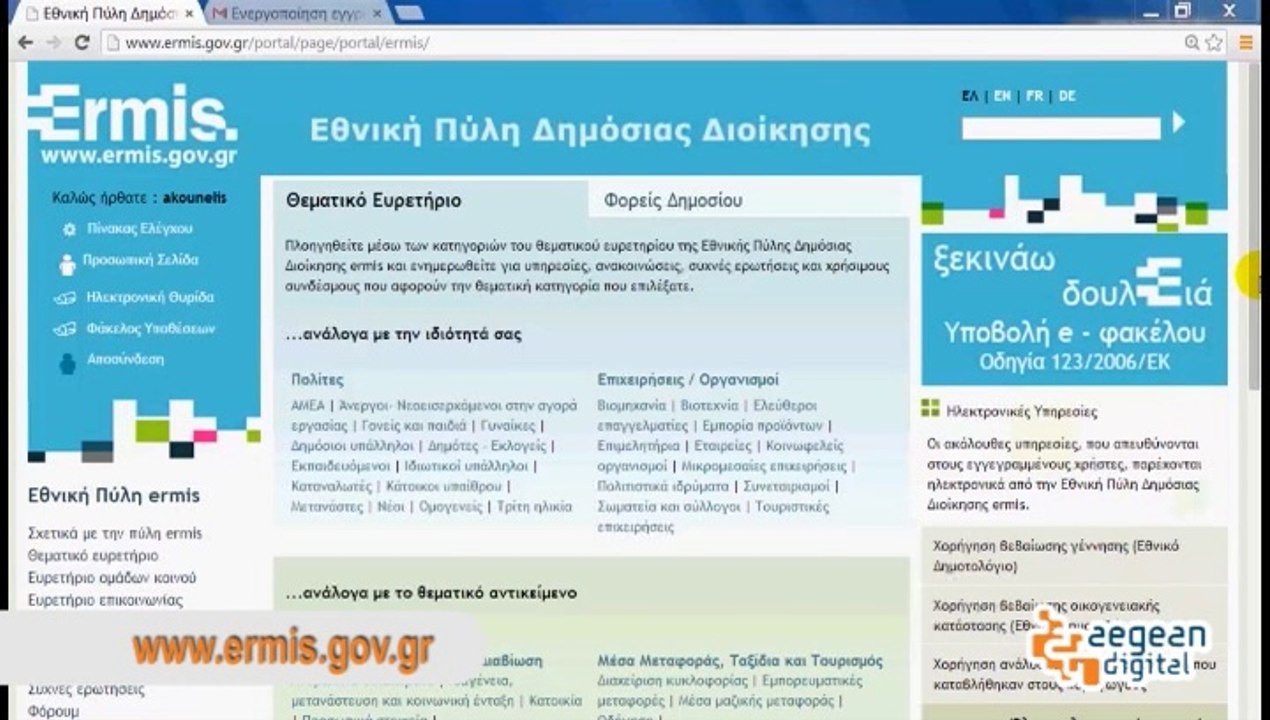Click the browser back arrow
1270x720 pixels.
pos(26,43)
